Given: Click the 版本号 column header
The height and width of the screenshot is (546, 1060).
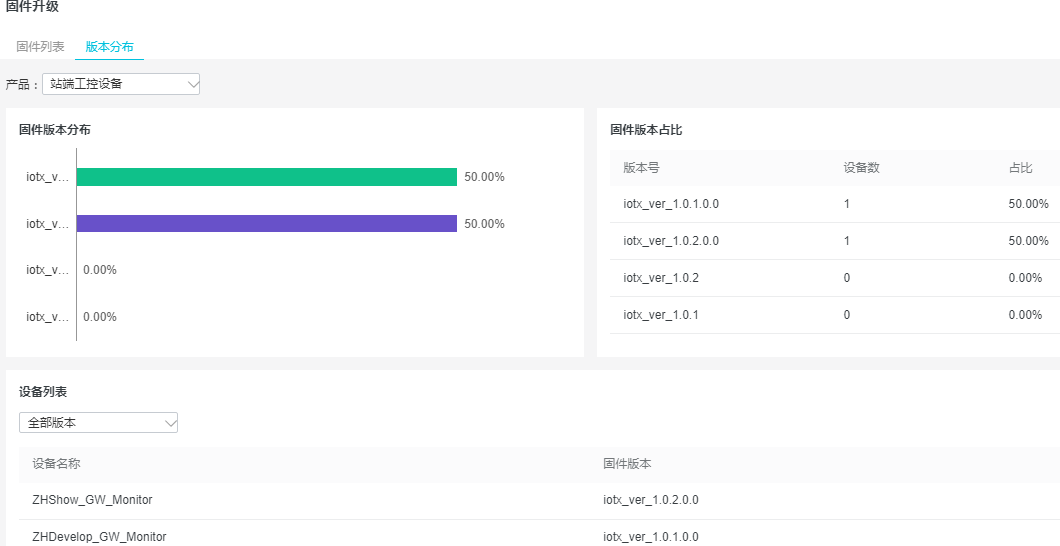Looking at the screenshot, I should coord(641,168).
